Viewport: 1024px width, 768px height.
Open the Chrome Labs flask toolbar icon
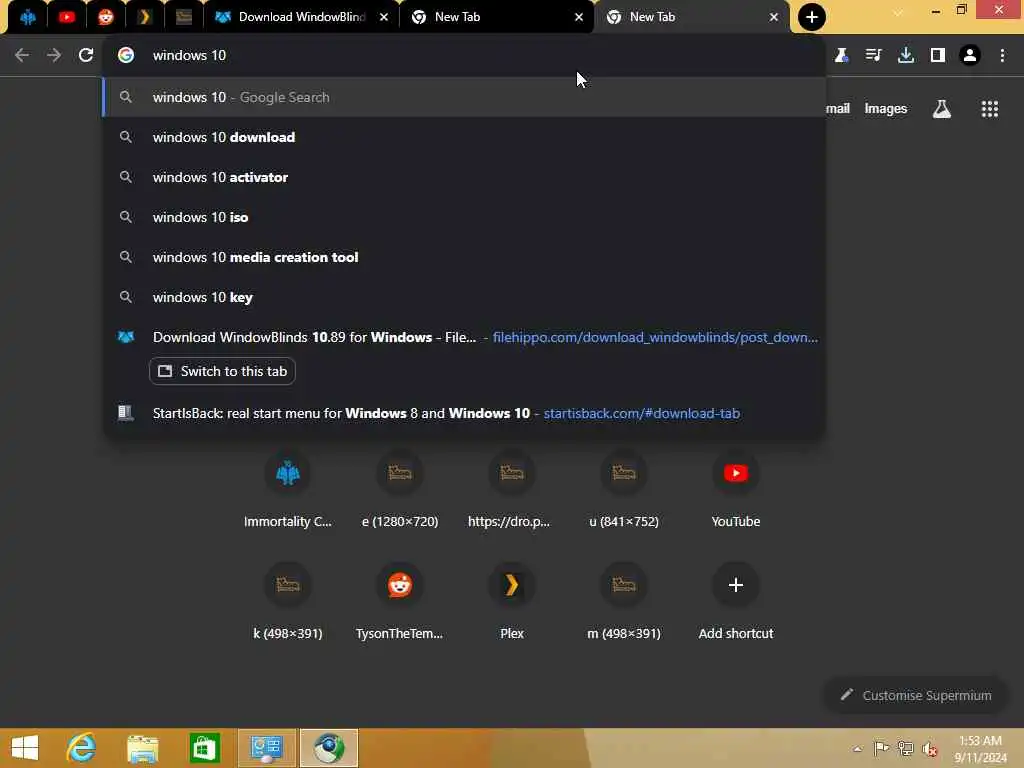point(841,56)
